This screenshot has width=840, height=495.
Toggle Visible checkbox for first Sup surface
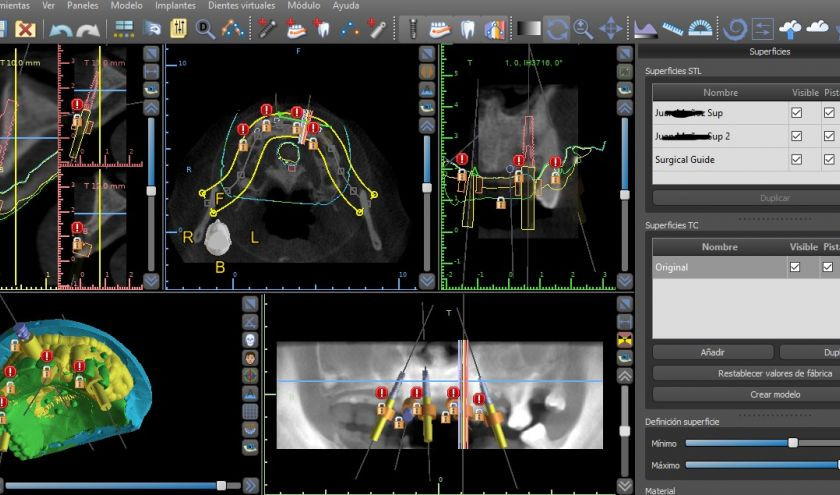click(x=796, y=113)
